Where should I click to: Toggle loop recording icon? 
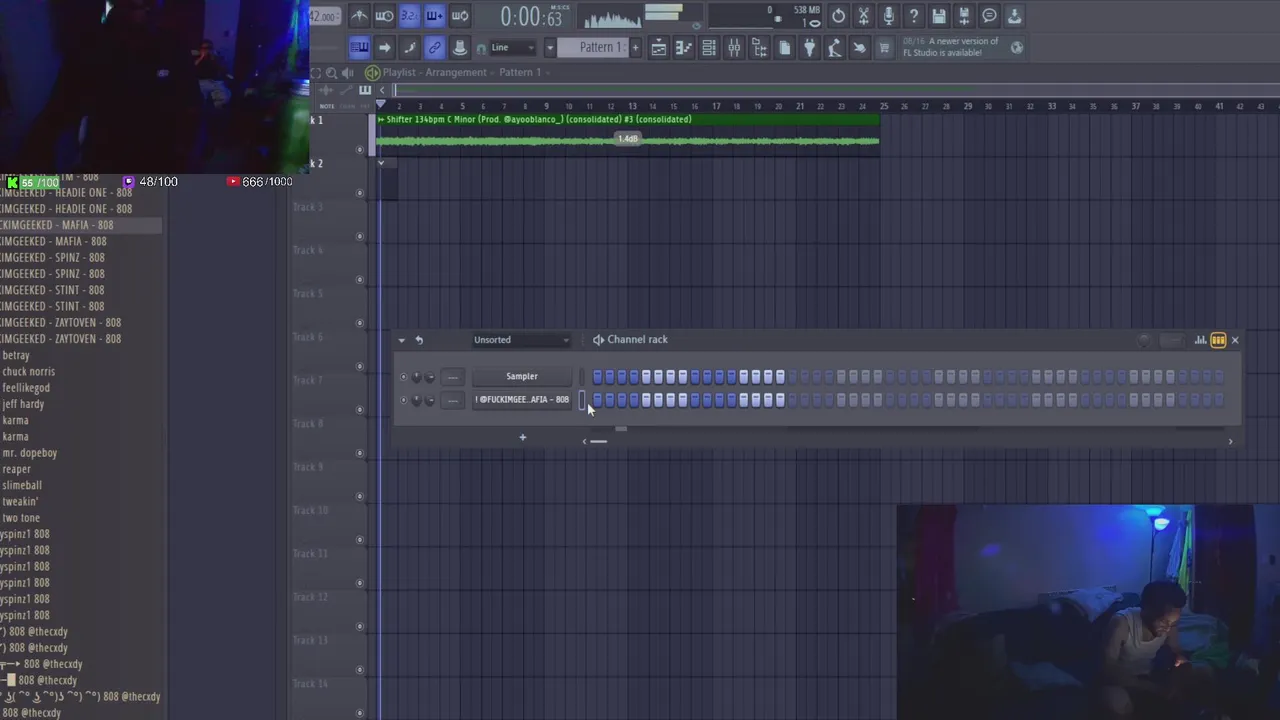pyautogui.click(x=460, y=16)
